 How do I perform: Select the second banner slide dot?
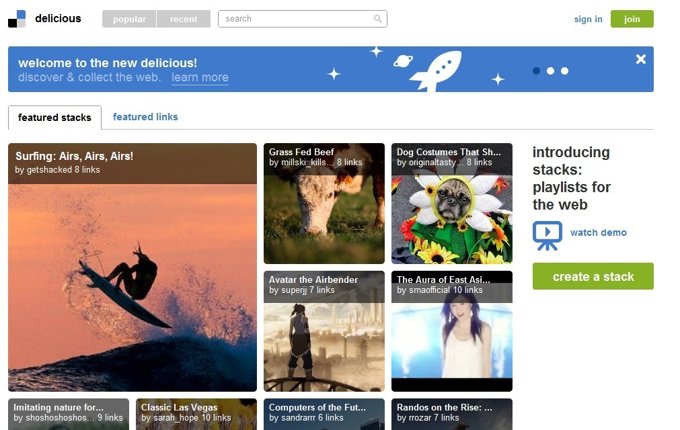(550, 71)
